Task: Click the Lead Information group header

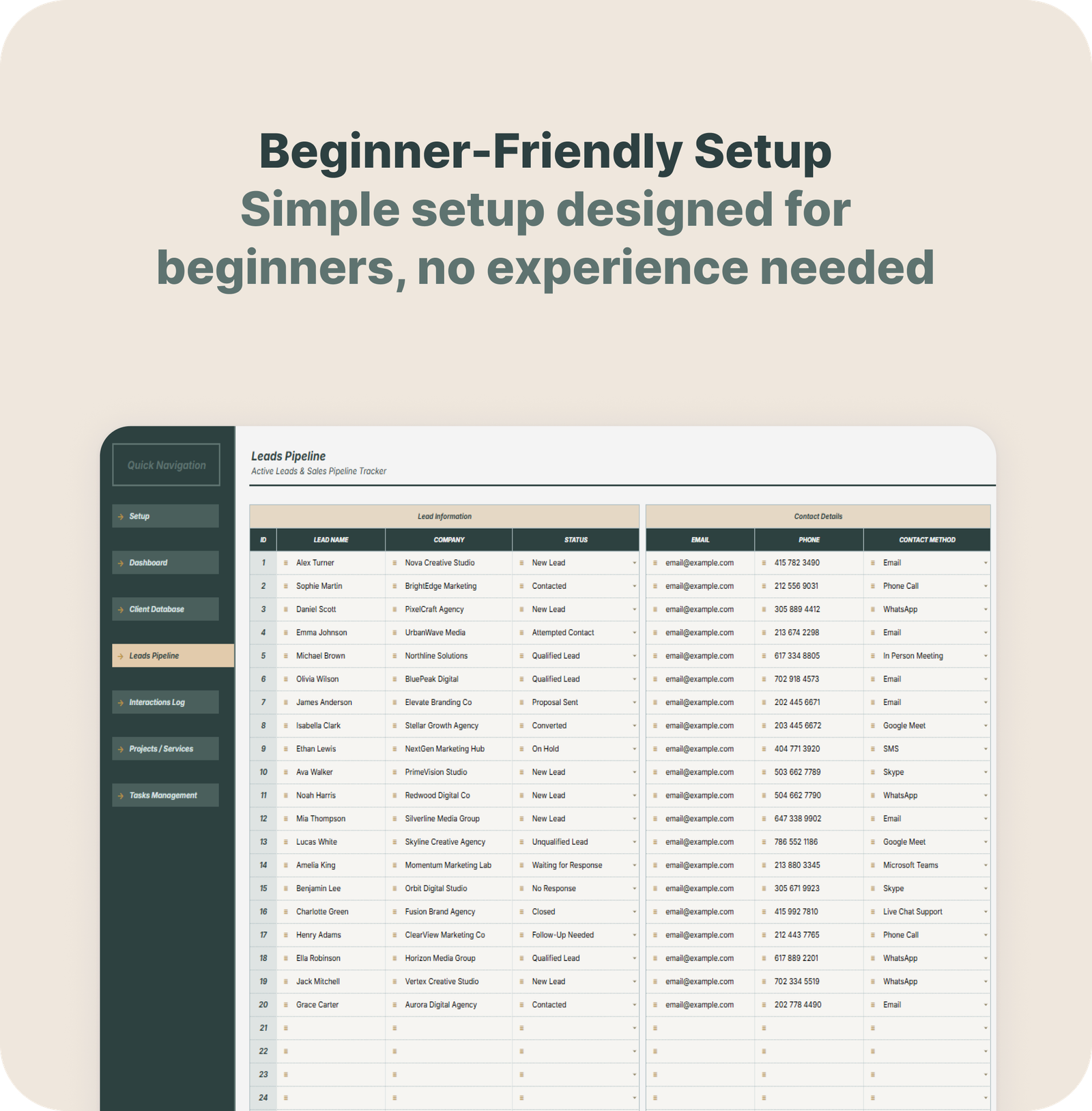Action: 444,516
